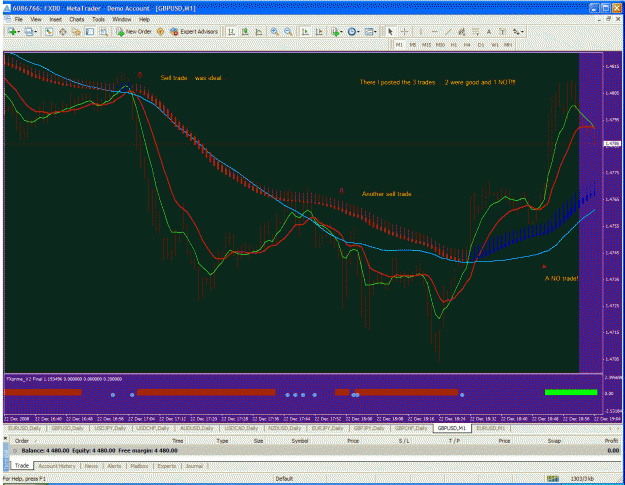
Task: Open the Charts menu
Action: (77, 19)
